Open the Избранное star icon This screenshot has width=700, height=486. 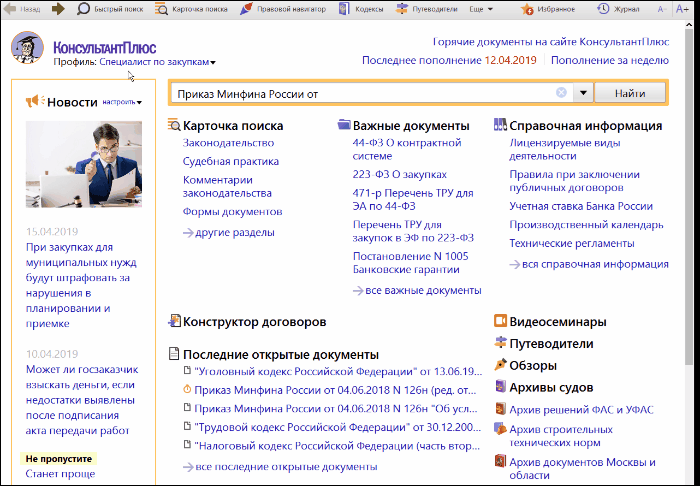point(527,9)
